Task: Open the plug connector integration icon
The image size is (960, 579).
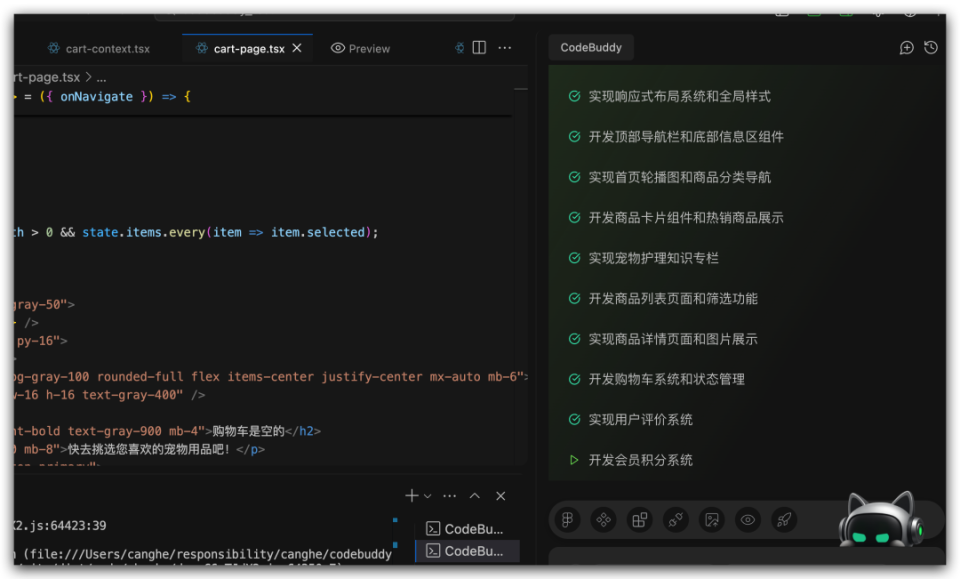Action: point(676,520)
